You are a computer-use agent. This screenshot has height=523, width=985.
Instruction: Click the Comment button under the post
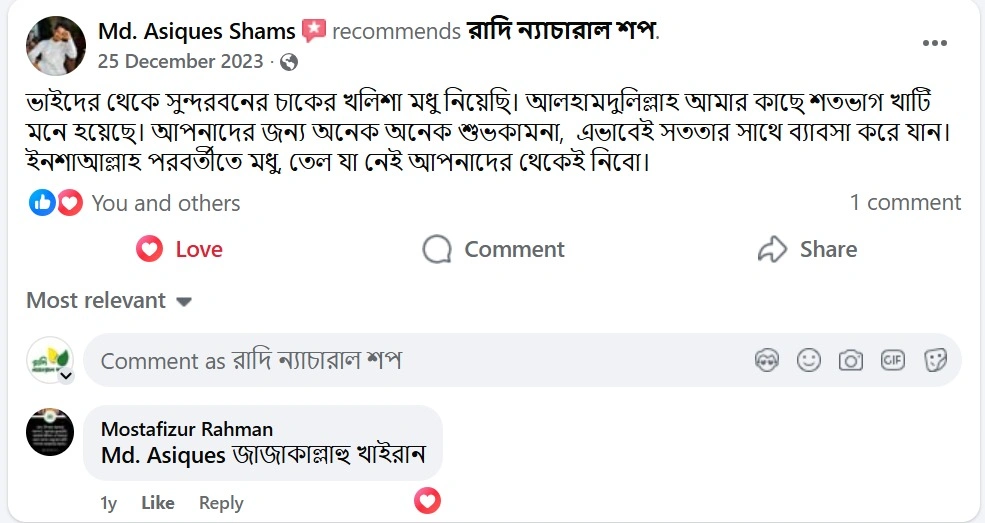pyautogui.click(x=493, y=249)
